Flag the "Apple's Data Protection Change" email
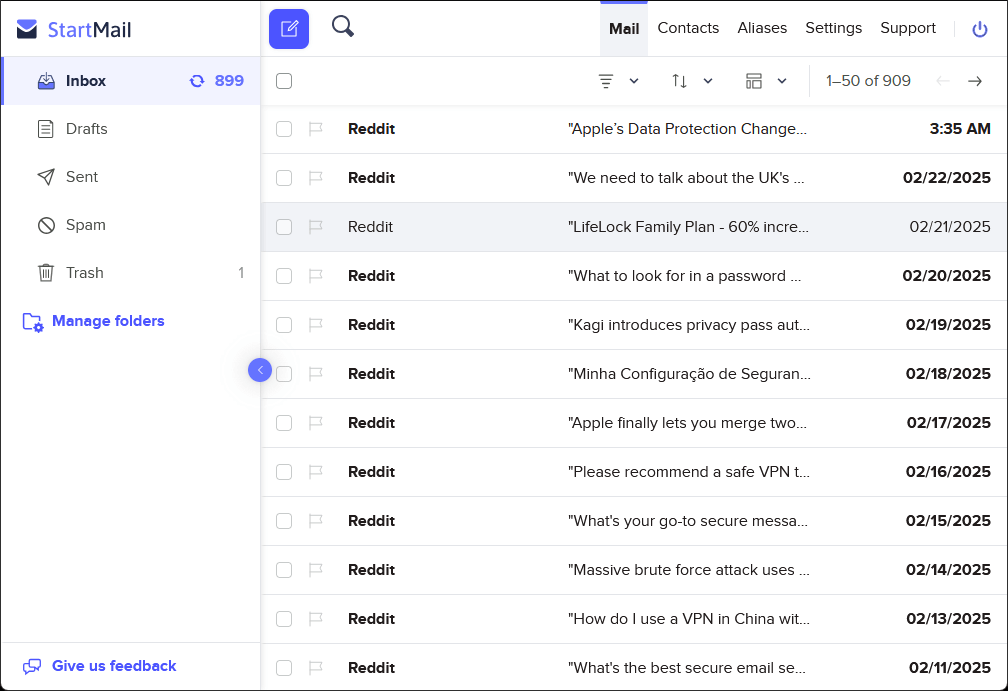1008x691 pixels. (316, 129)
